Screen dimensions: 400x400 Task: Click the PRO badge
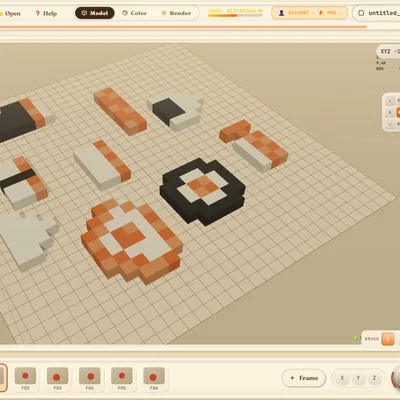tap(331, 13)
